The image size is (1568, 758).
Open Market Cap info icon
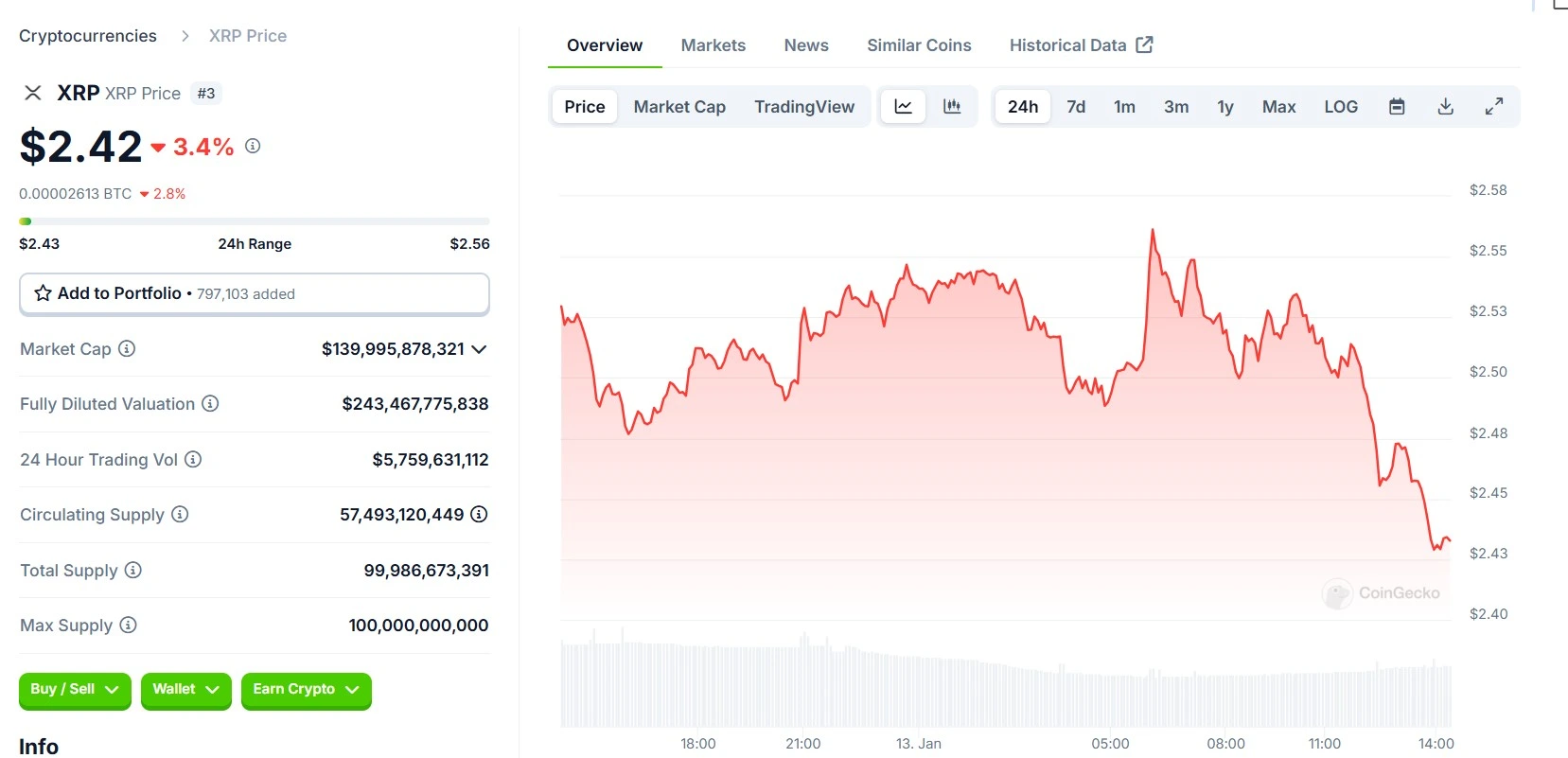coord(127,348)
